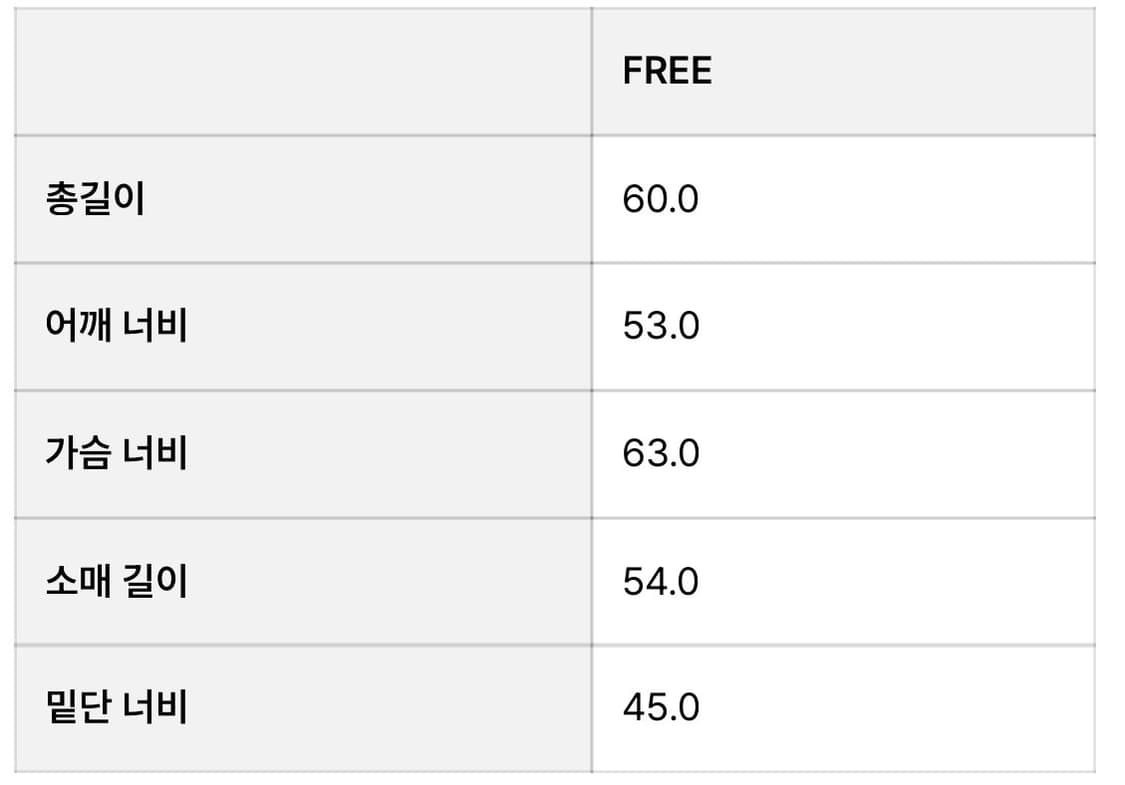Click the word 소매 in the table
This screenshot has height=785, width=1125.
click(x=78, y=581)
